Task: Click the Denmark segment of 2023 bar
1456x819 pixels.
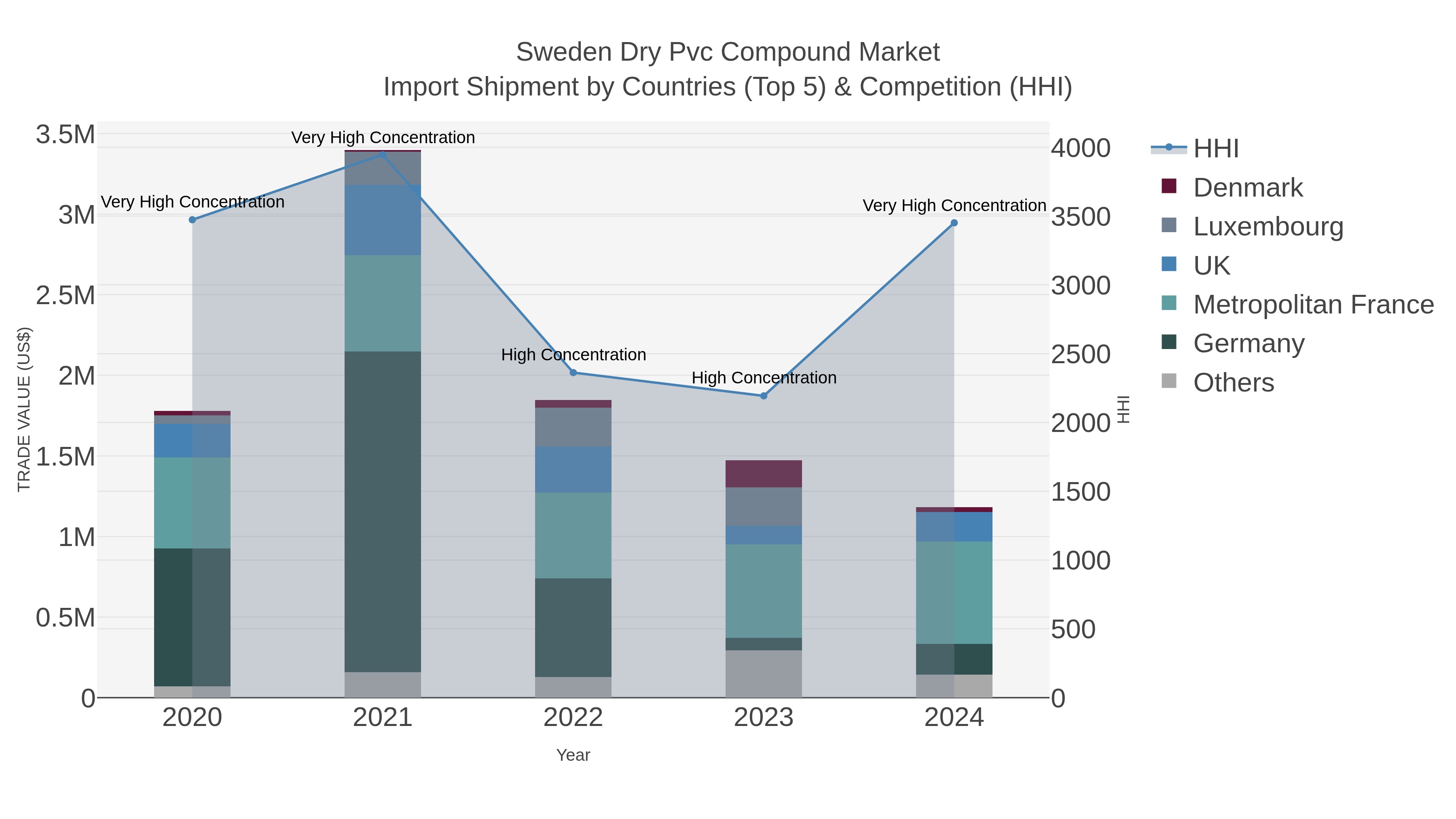Action: pyautogui.click(x=764, y=474)
